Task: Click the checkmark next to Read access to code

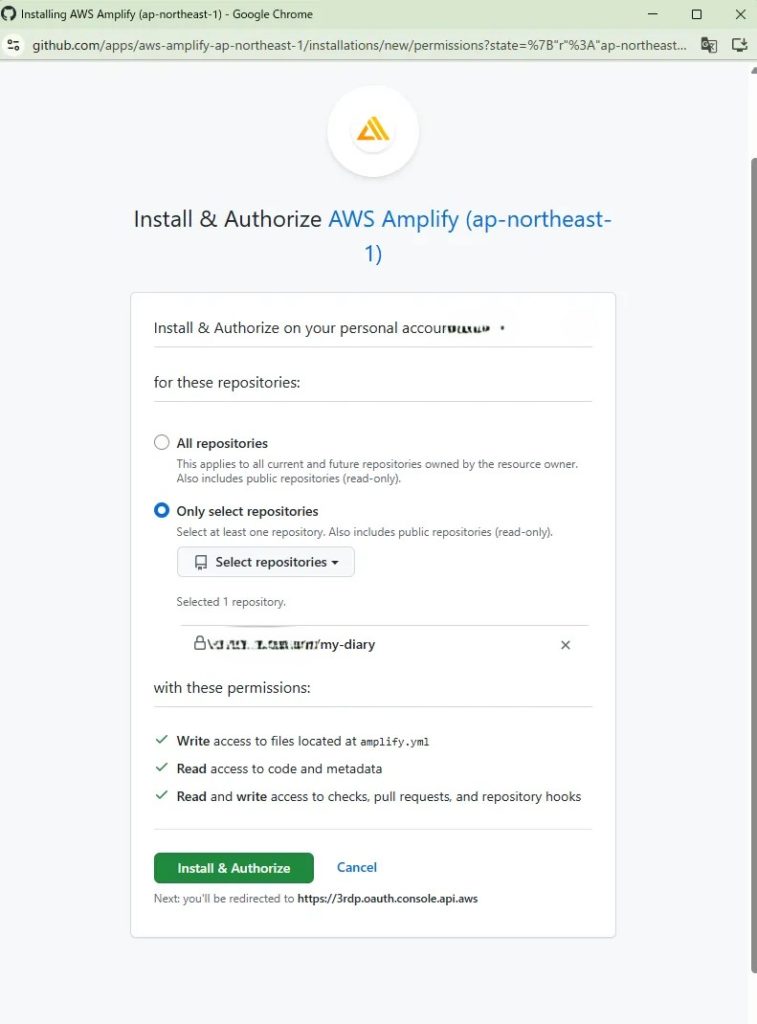Action: (161, 769)
